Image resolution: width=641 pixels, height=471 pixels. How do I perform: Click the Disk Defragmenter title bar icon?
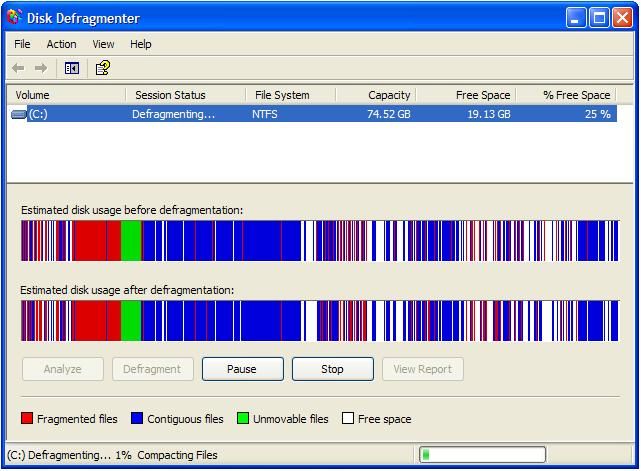click(14, 18)
